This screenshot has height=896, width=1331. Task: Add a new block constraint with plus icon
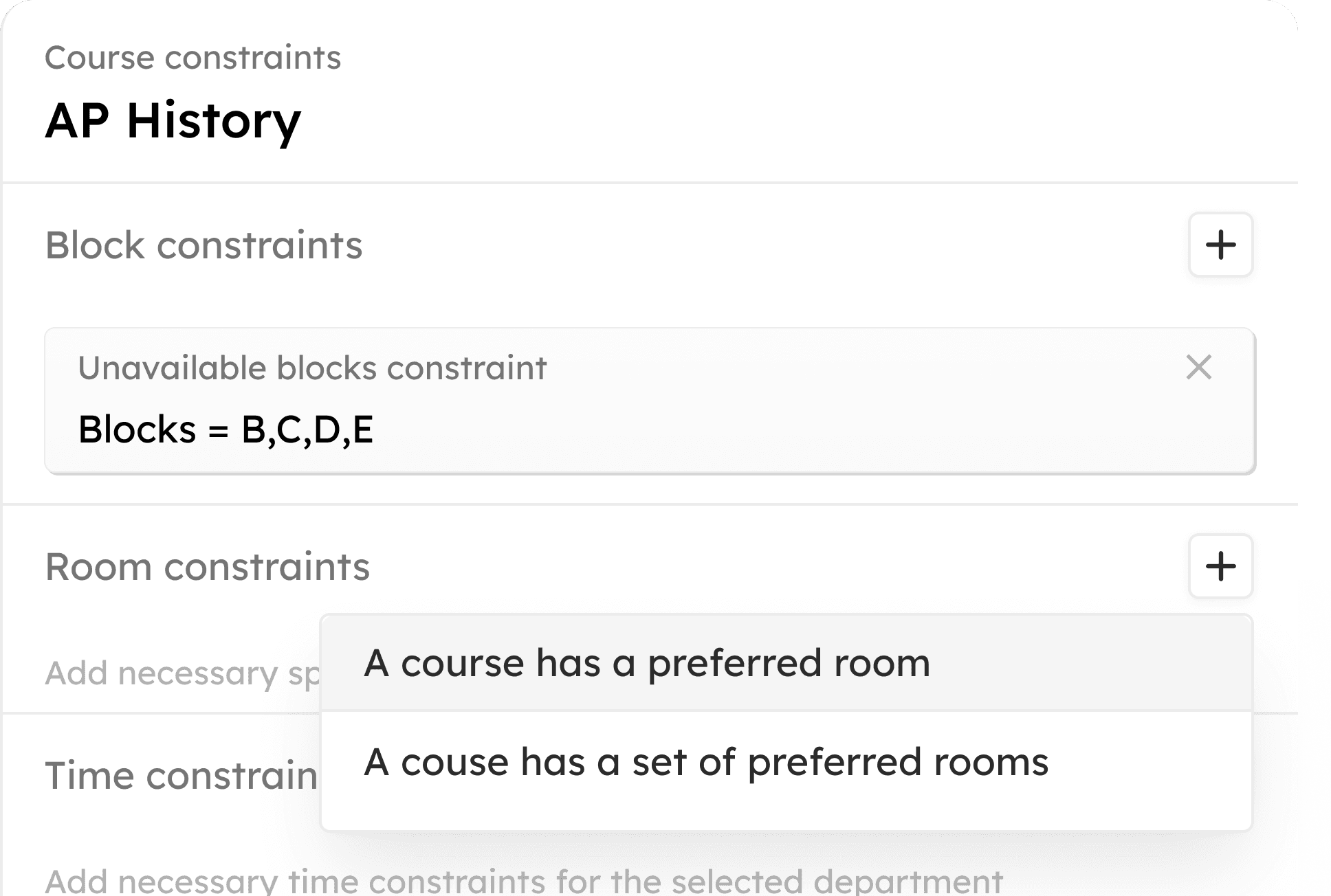(1220, 245)
